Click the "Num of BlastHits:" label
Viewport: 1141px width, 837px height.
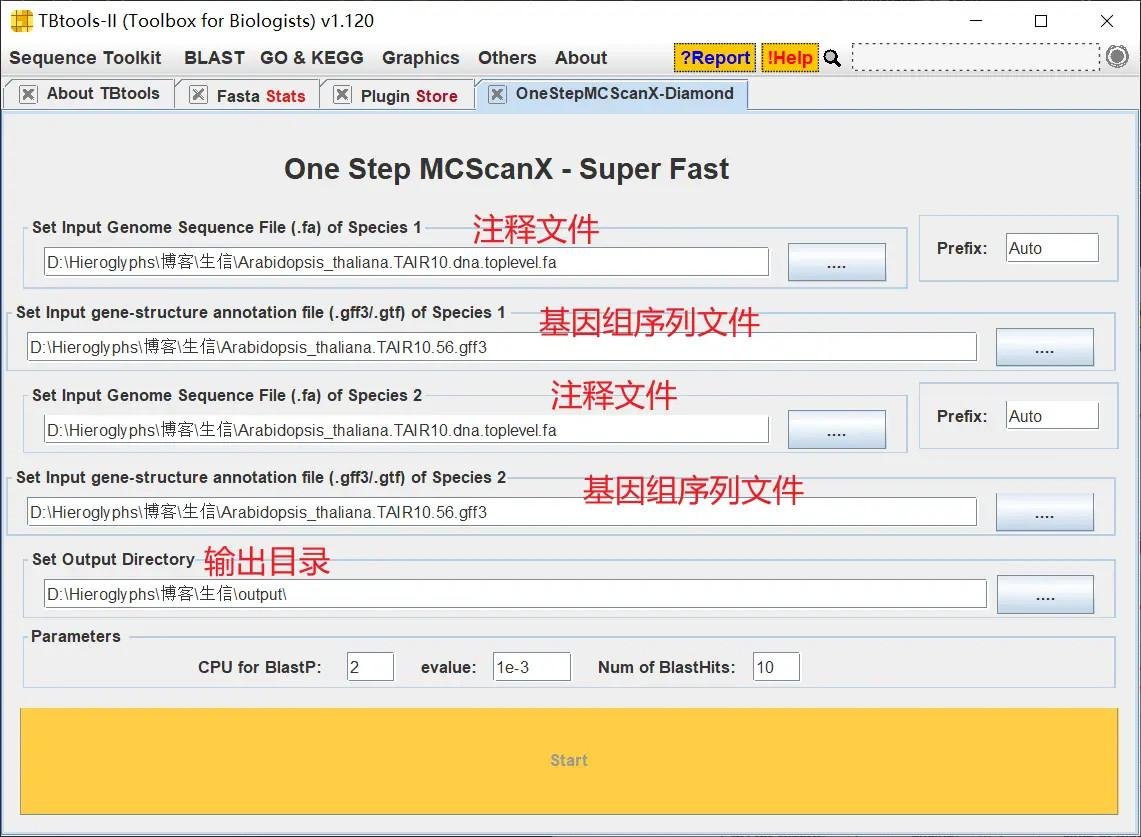point(667,667)
